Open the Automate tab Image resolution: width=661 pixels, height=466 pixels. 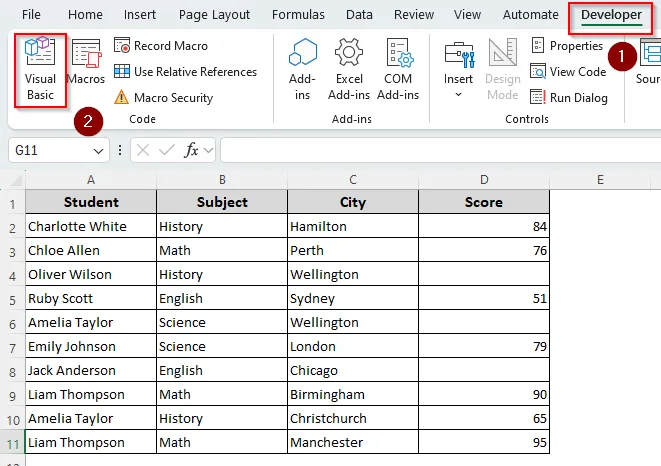coord(530,15)
